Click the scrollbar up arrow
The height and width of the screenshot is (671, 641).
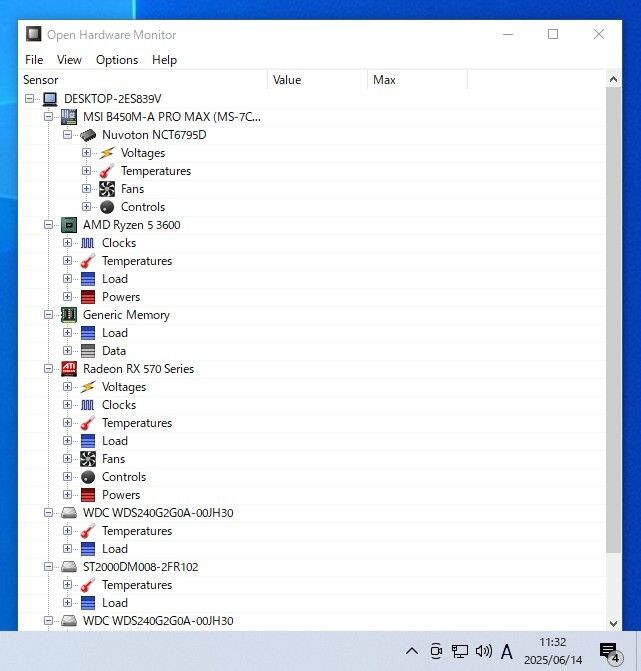click(613, 79)
